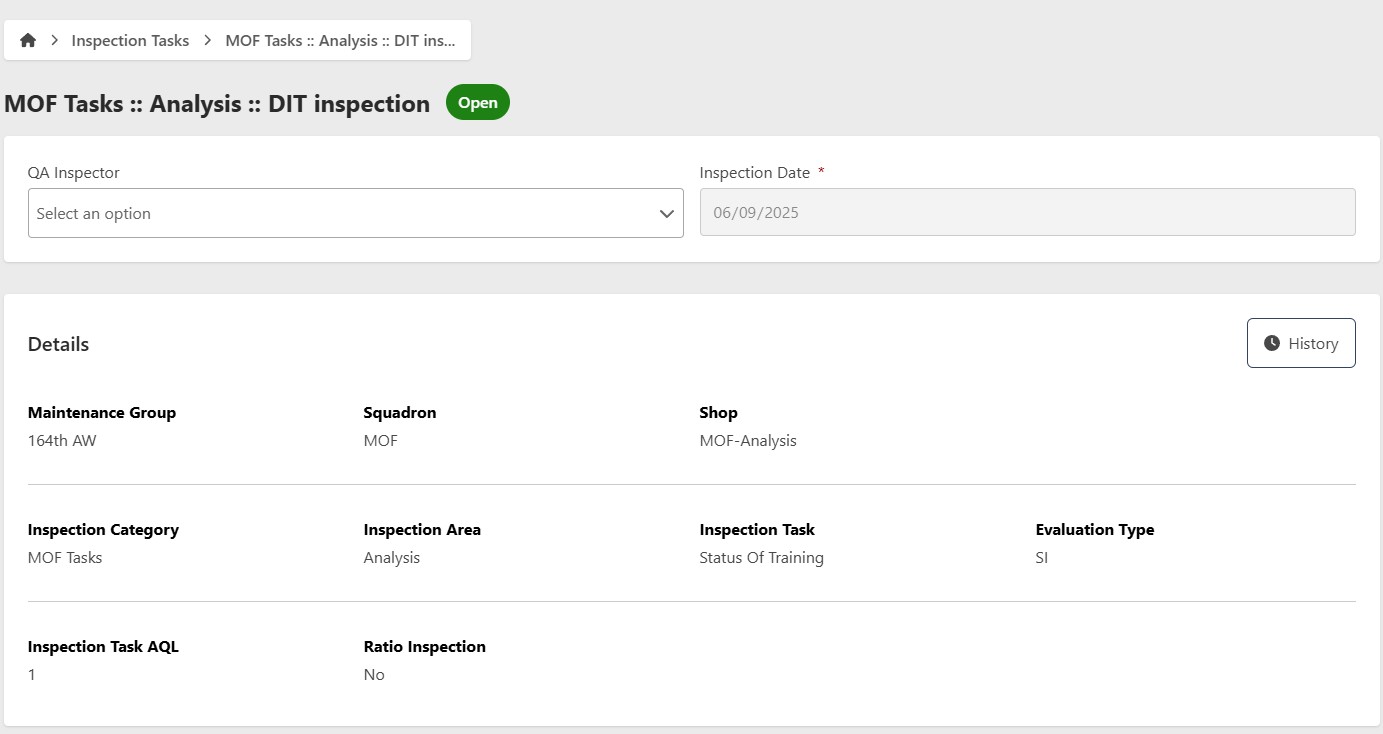
Task: Click the clock icon on the History button
Action: tap(1272, 343)
